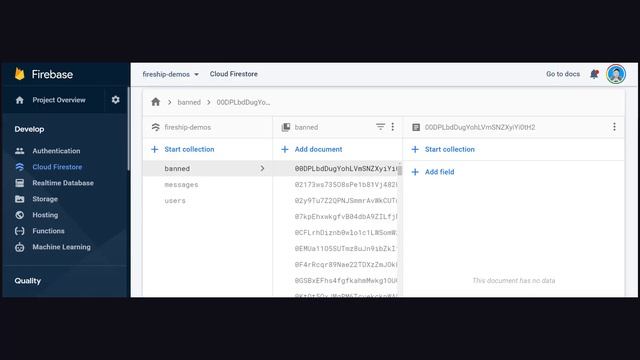Select document 00DPLbdDugYohLVmSNZXyiYi
This screenshot has height=360, width=640.
click(345, 168)
